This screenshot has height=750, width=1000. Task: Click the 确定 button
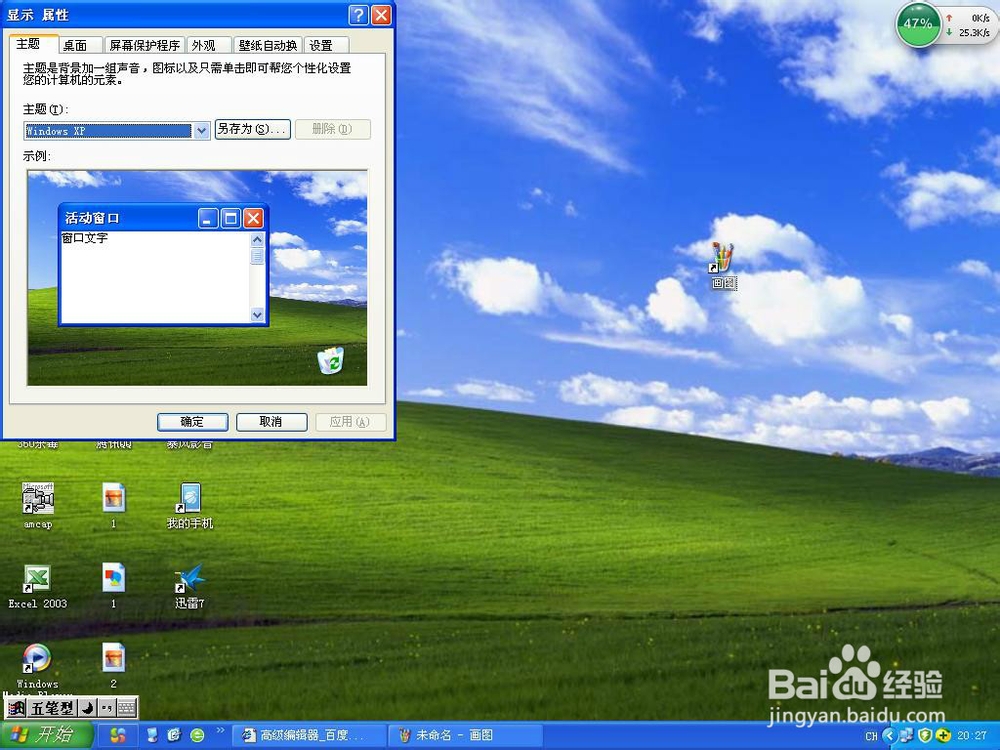[193, 422]
